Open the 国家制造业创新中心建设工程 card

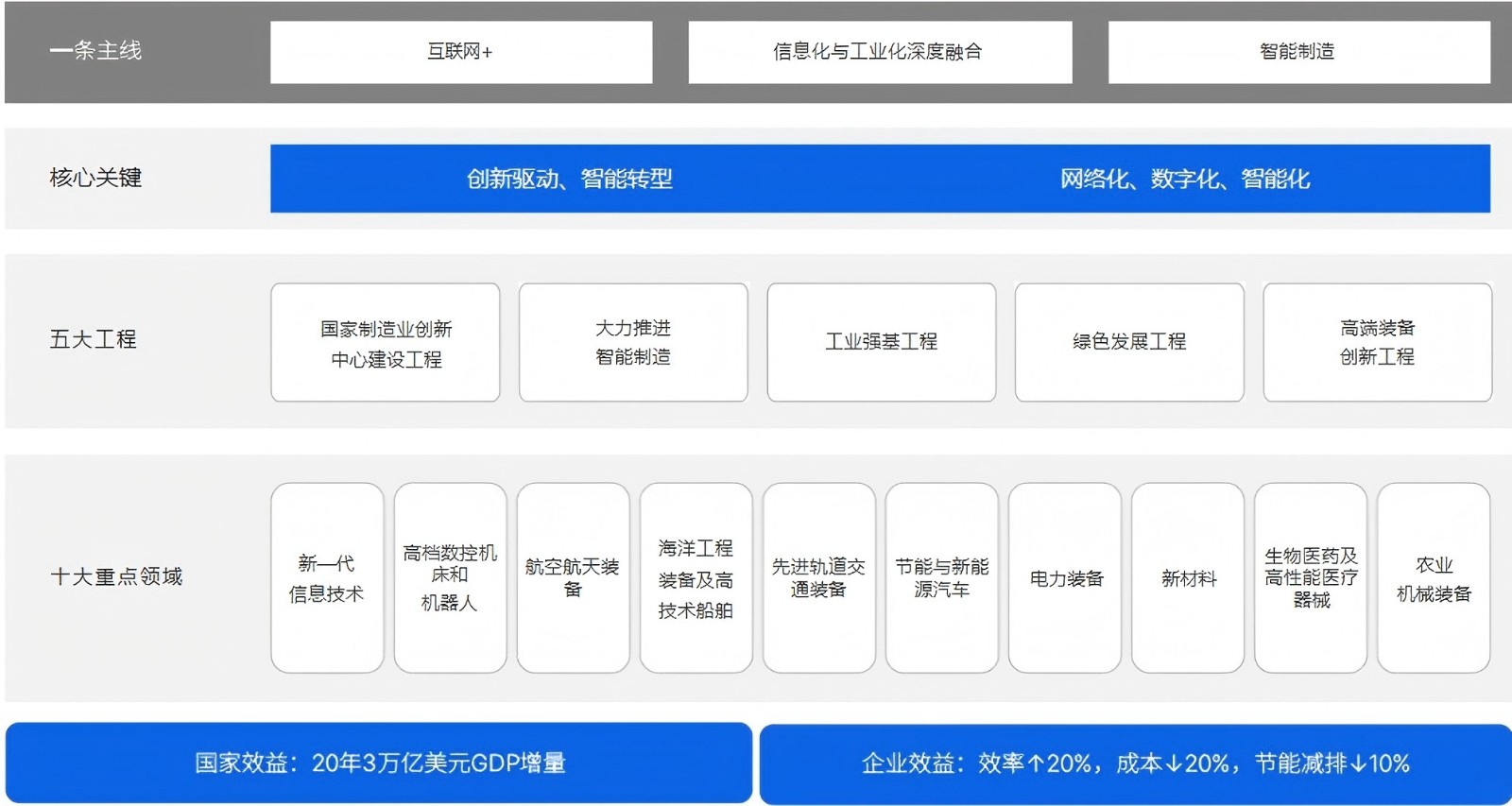[x=386, y=343]
